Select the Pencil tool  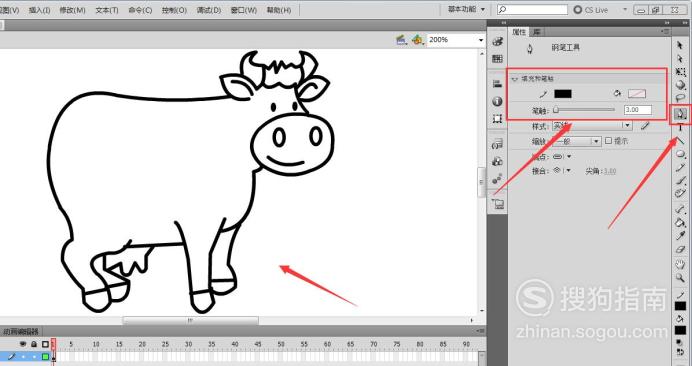(680, 167)
